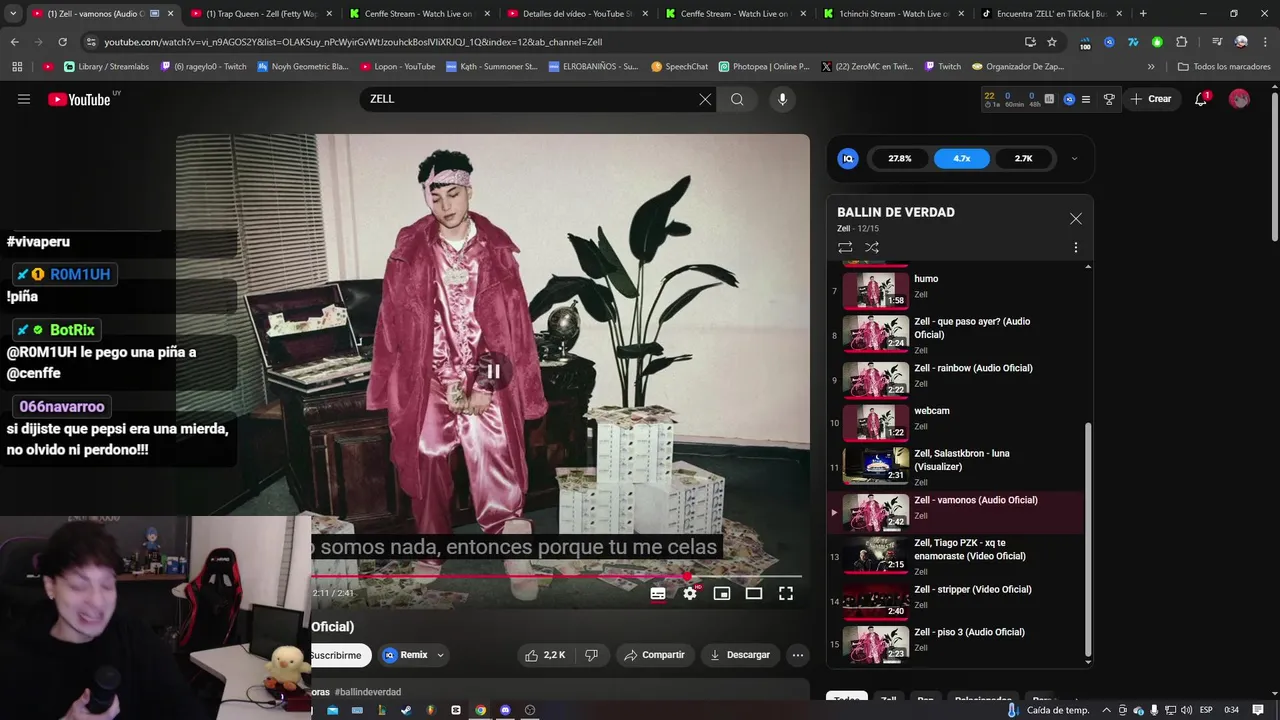Toggle theater mode view
The height and width of the screenshot is (720, 1280).
(754, 593)
